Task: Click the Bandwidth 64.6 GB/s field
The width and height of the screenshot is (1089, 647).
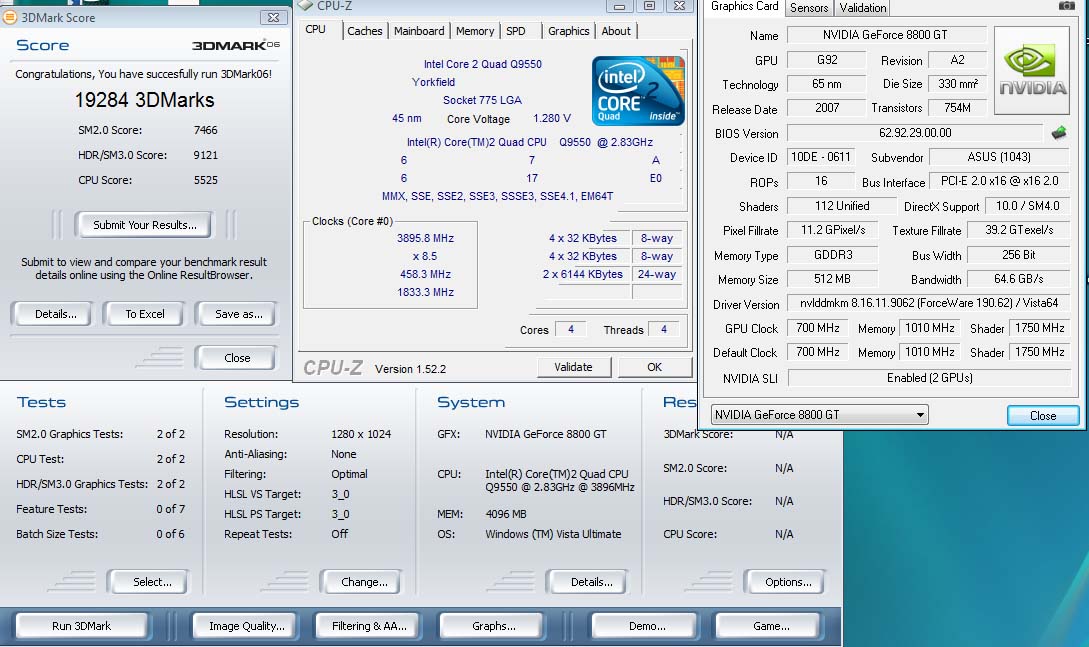Action: click(x=1018, y=279)
